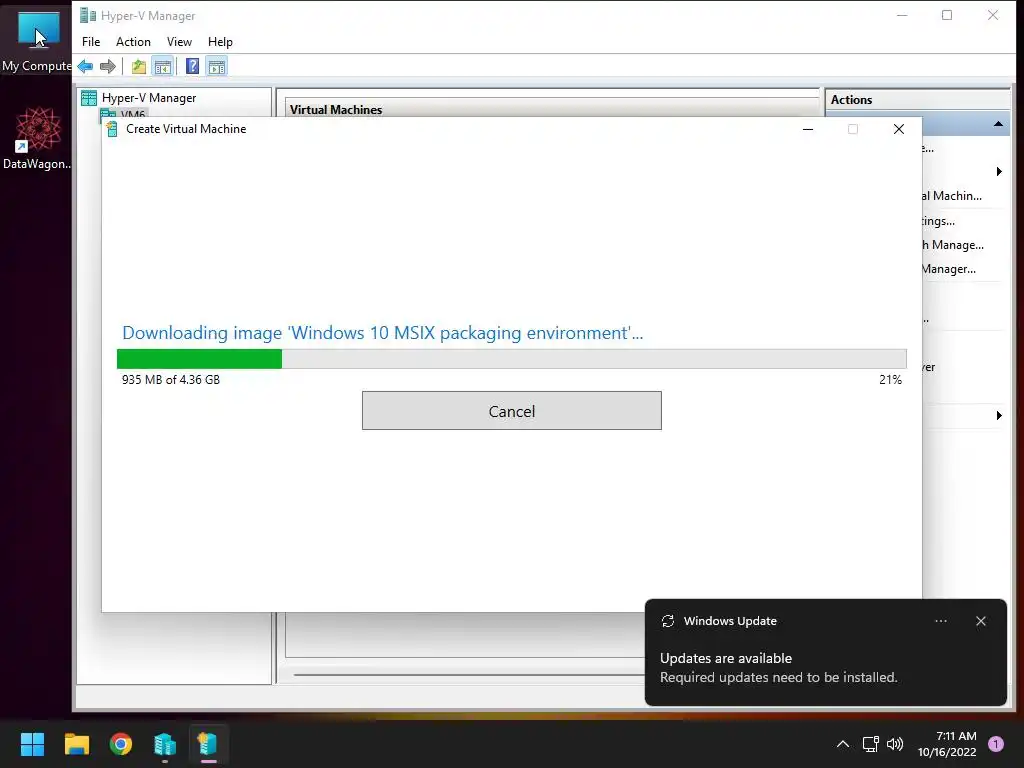Toggle the Show/Hide Console Tree toolbar icon
The image size is (1024, 768).
pos(163,67)
